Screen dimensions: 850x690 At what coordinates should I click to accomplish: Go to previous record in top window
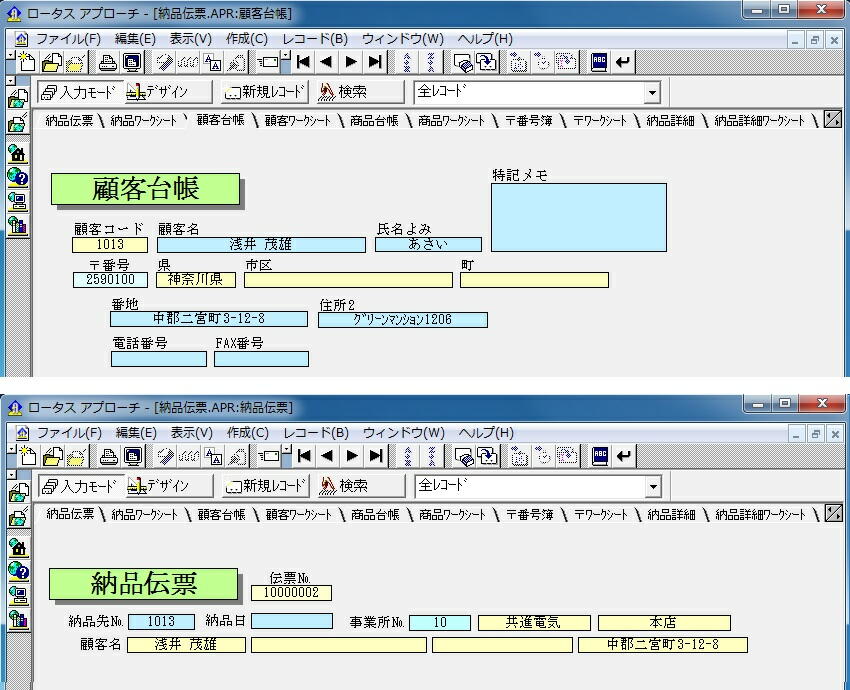click(x=326, y=62)
